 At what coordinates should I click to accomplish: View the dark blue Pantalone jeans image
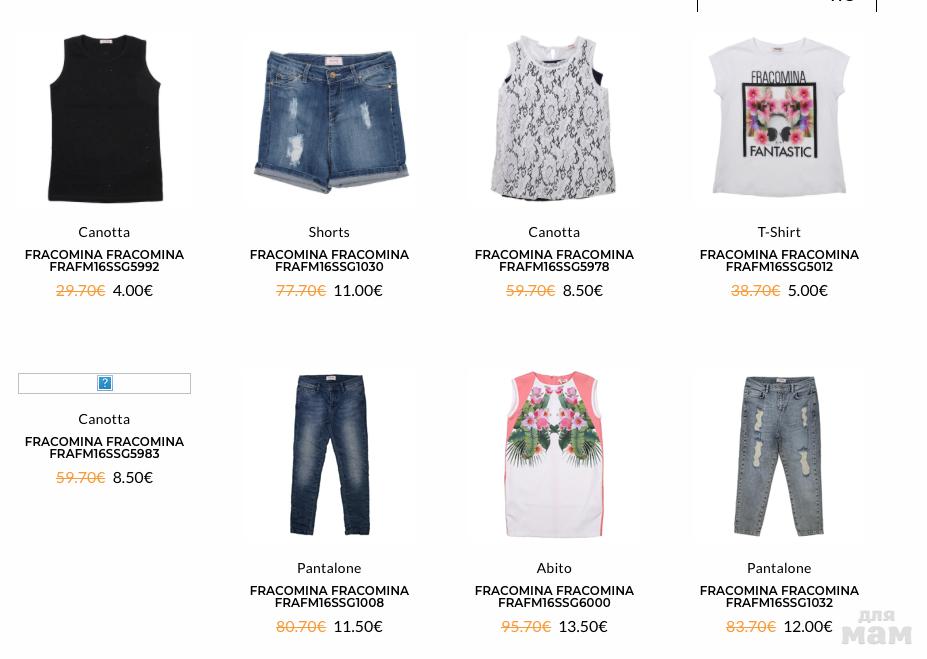[329, 455]
